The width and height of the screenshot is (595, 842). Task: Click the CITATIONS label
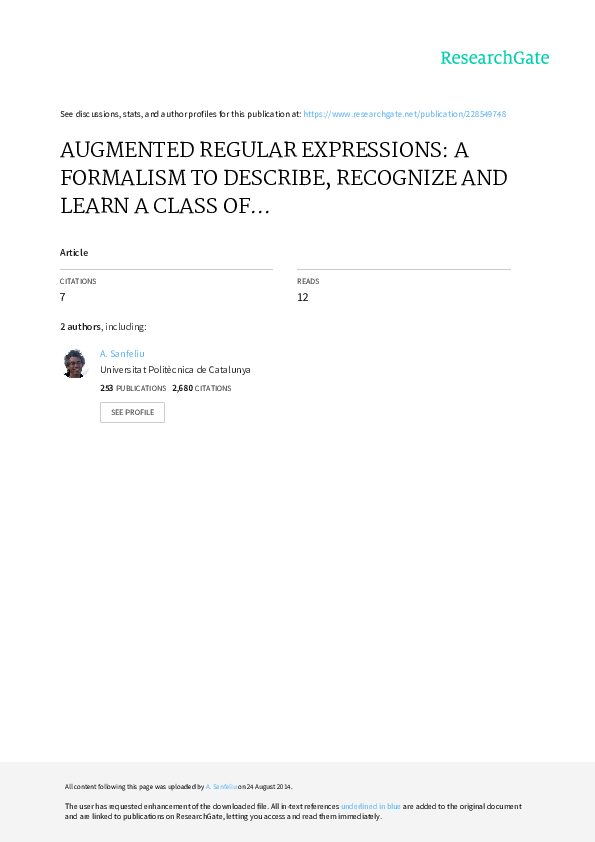tap(78, 281)
